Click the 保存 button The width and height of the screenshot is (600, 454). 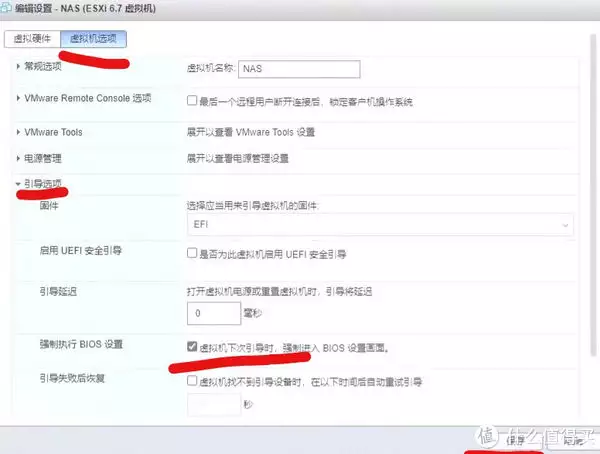(515, 440)
